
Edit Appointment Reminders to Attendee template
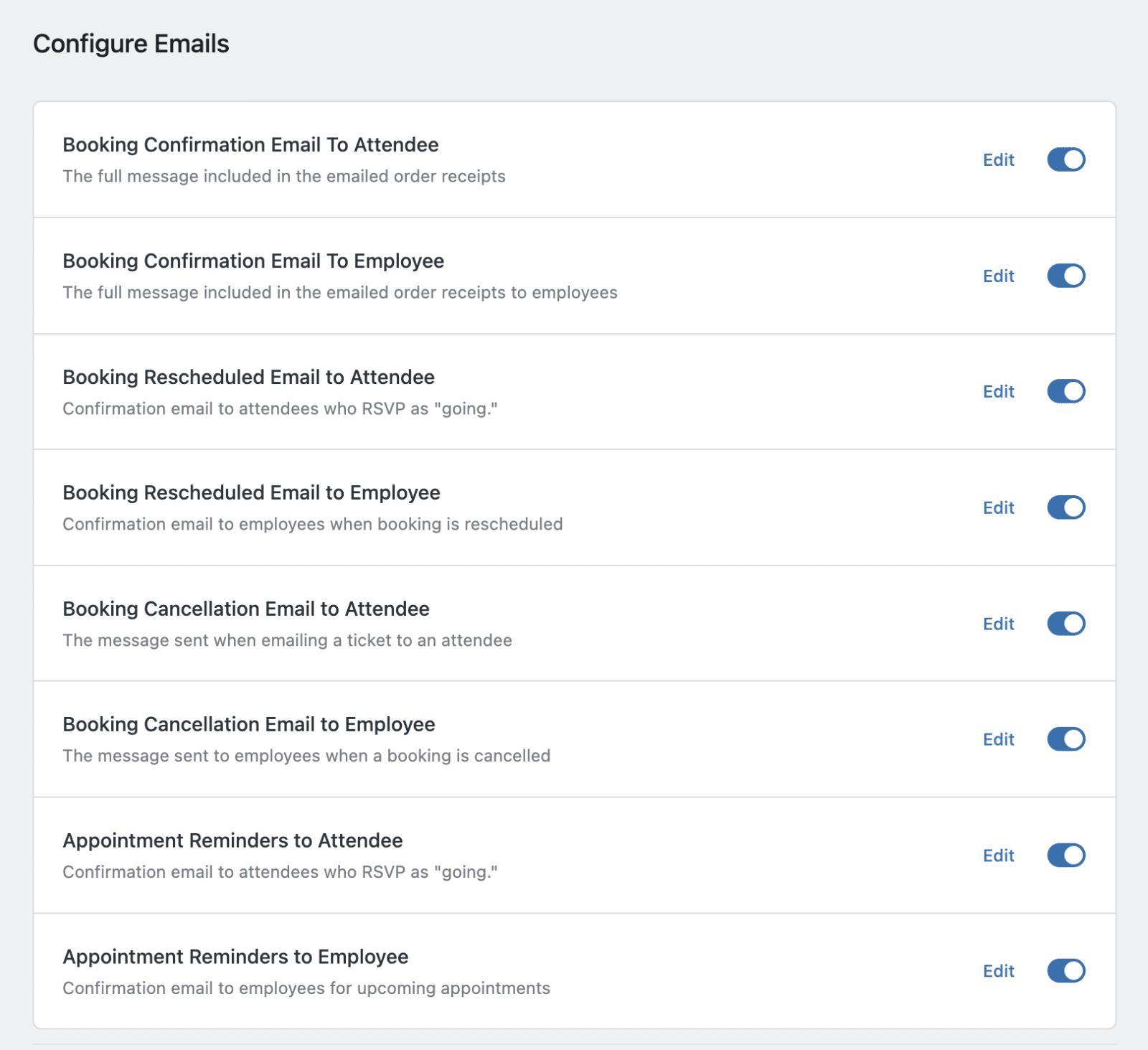point(998,856)
